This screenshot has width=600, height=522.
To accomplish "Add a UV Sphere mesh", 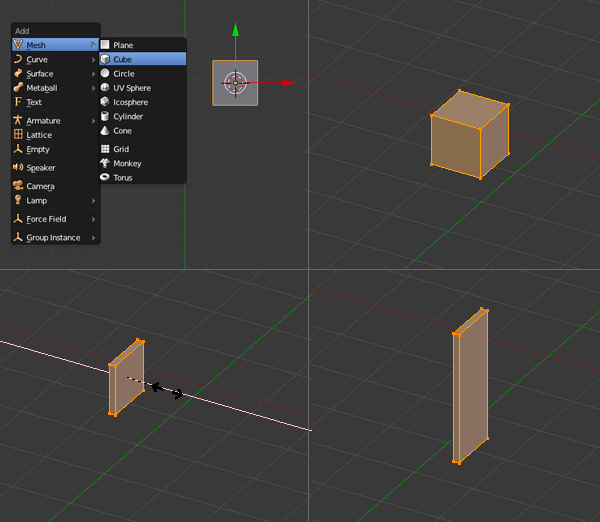I will point(143,88).
